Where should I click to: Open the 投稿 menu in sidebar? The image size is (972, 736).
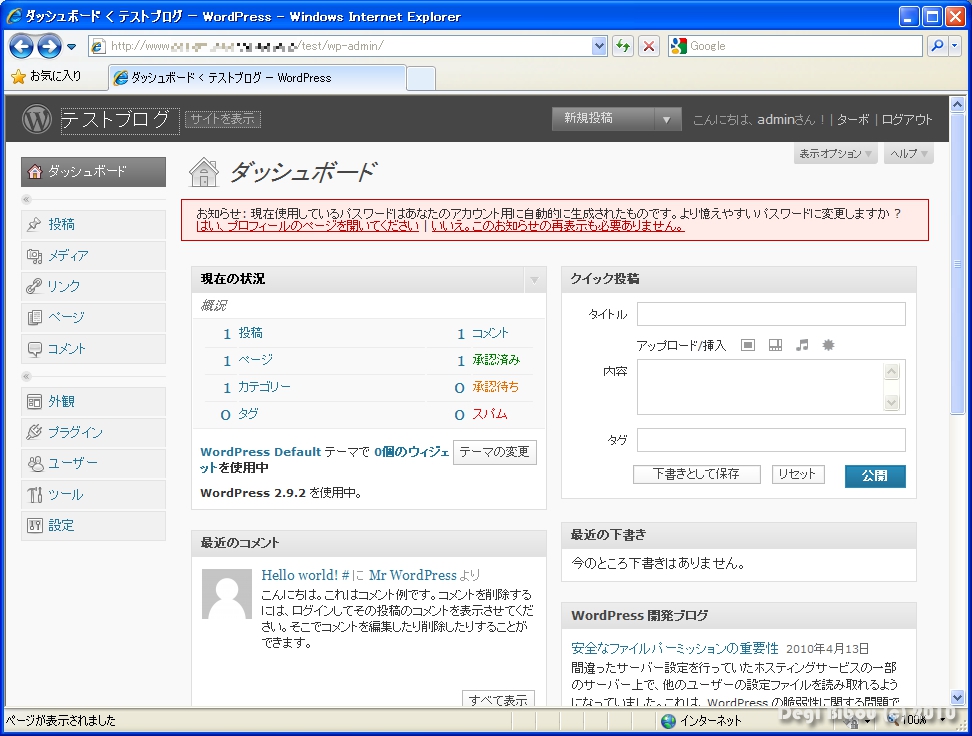(x=94, y=224)
